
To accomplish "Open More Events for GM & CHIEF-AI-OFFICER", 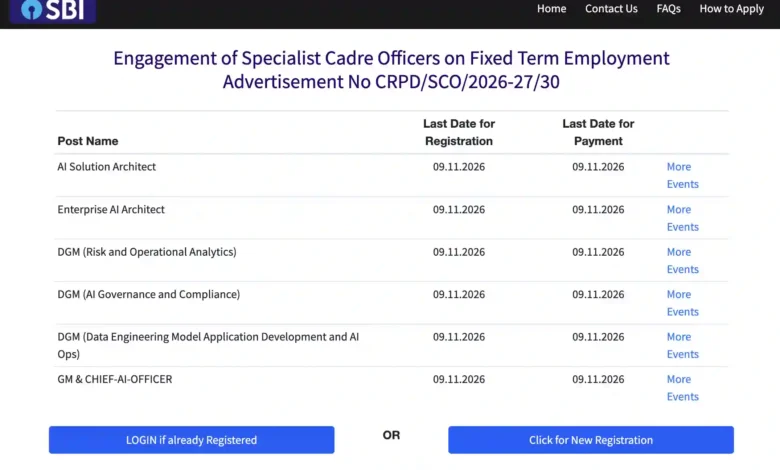I will pos(682,387).
